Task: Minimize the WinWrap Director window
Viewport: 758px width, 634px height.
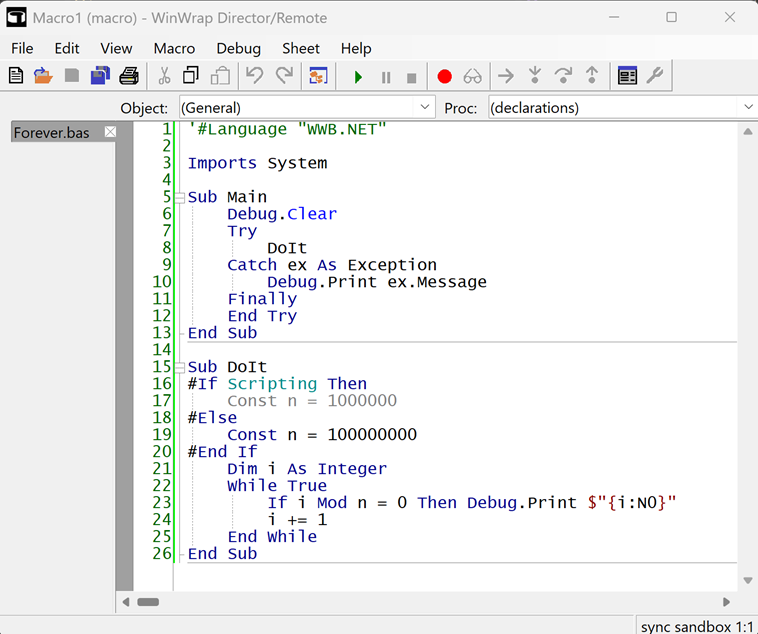Action: click(614, 17)
